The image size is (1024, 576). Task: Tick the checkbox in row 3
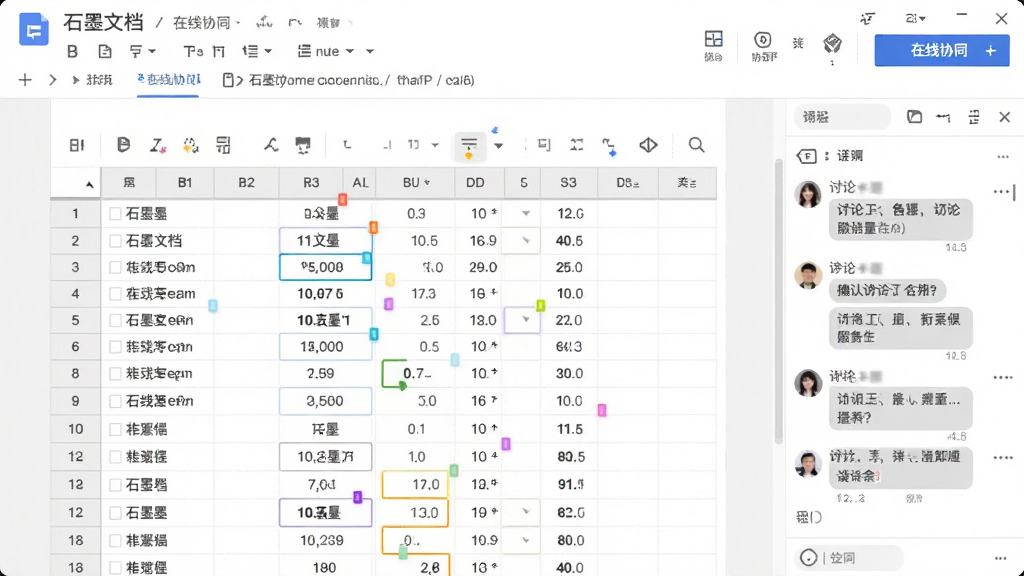(x=115, y=267)
